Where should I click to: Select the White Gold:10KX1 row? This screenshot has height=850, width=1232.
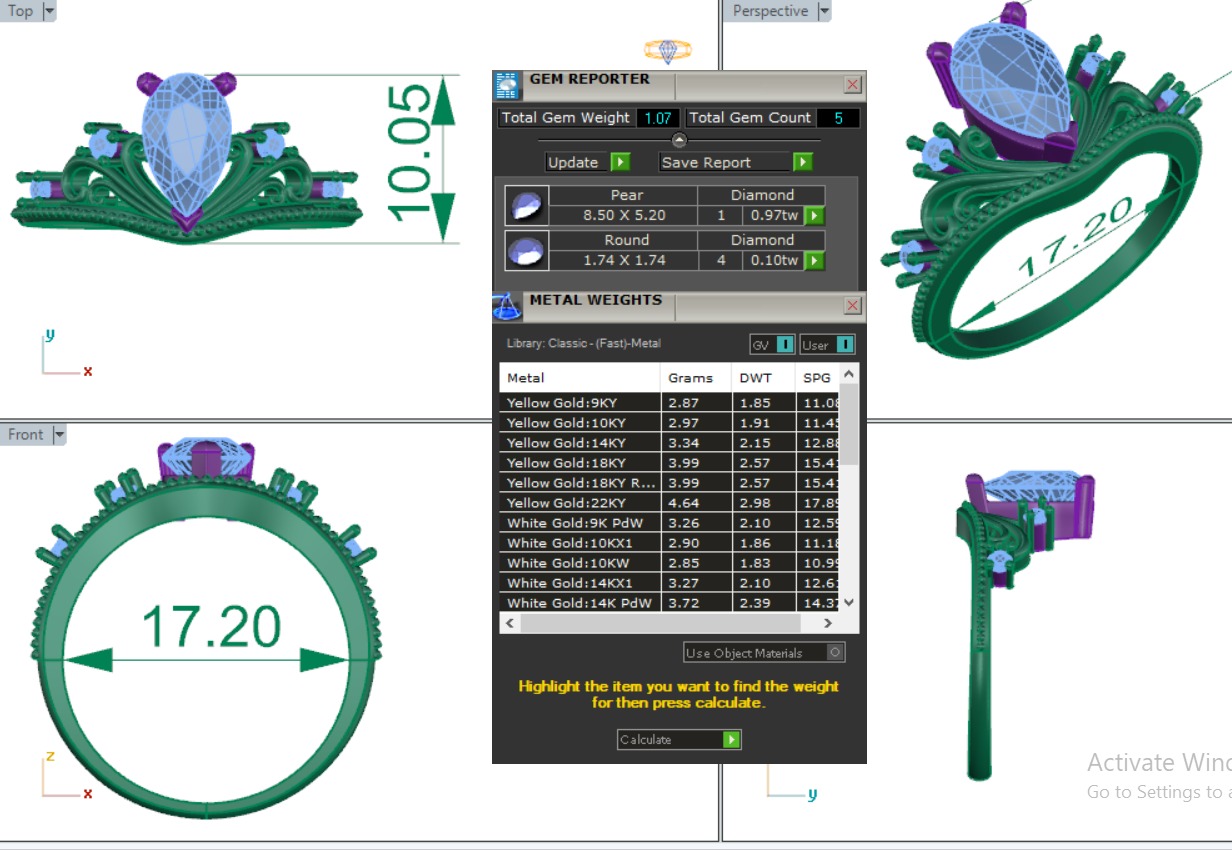tap(670, 543)
